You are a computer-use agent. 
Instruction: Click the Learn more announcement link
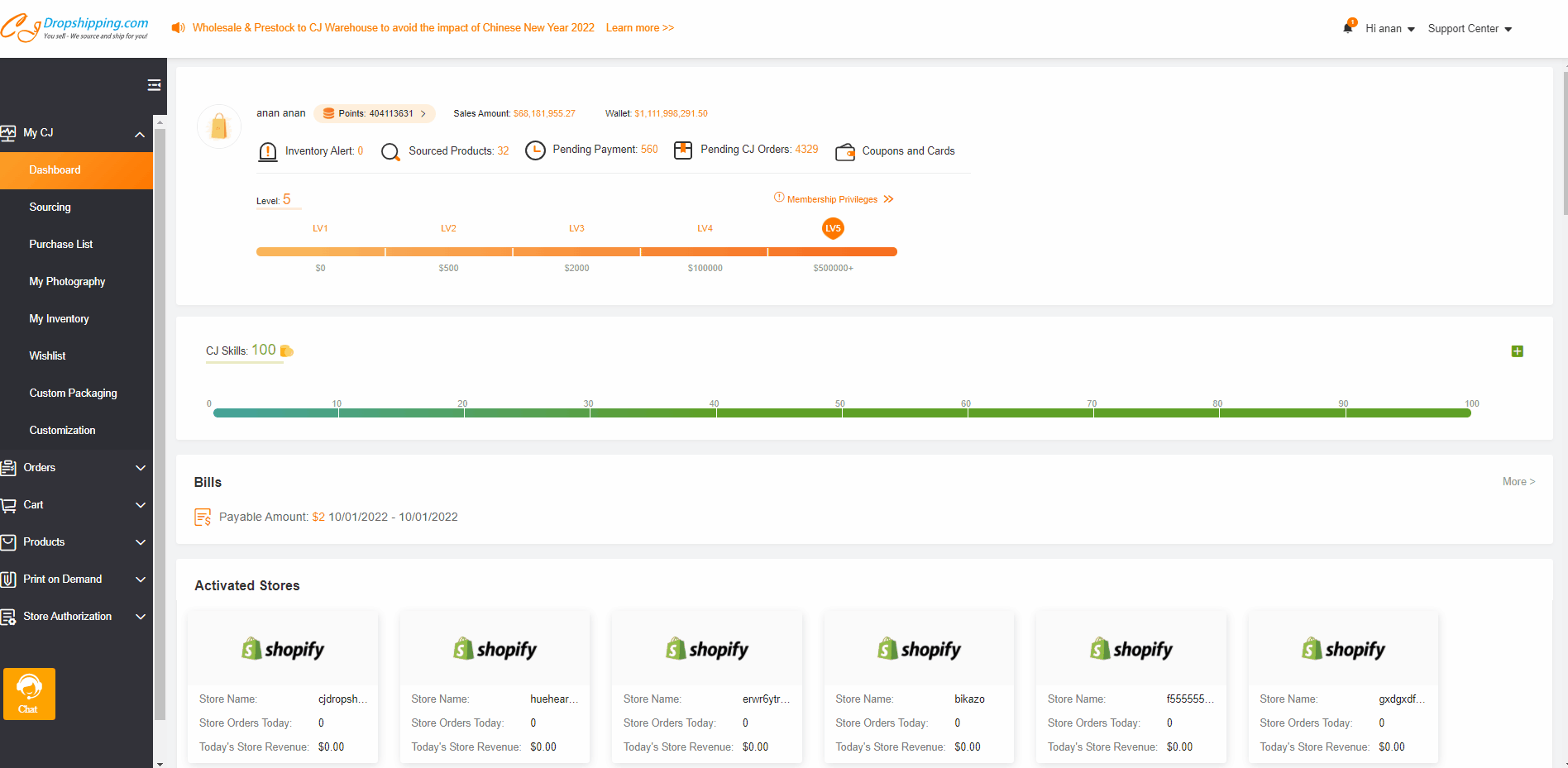pyautogui.click(x=639, y=28)
